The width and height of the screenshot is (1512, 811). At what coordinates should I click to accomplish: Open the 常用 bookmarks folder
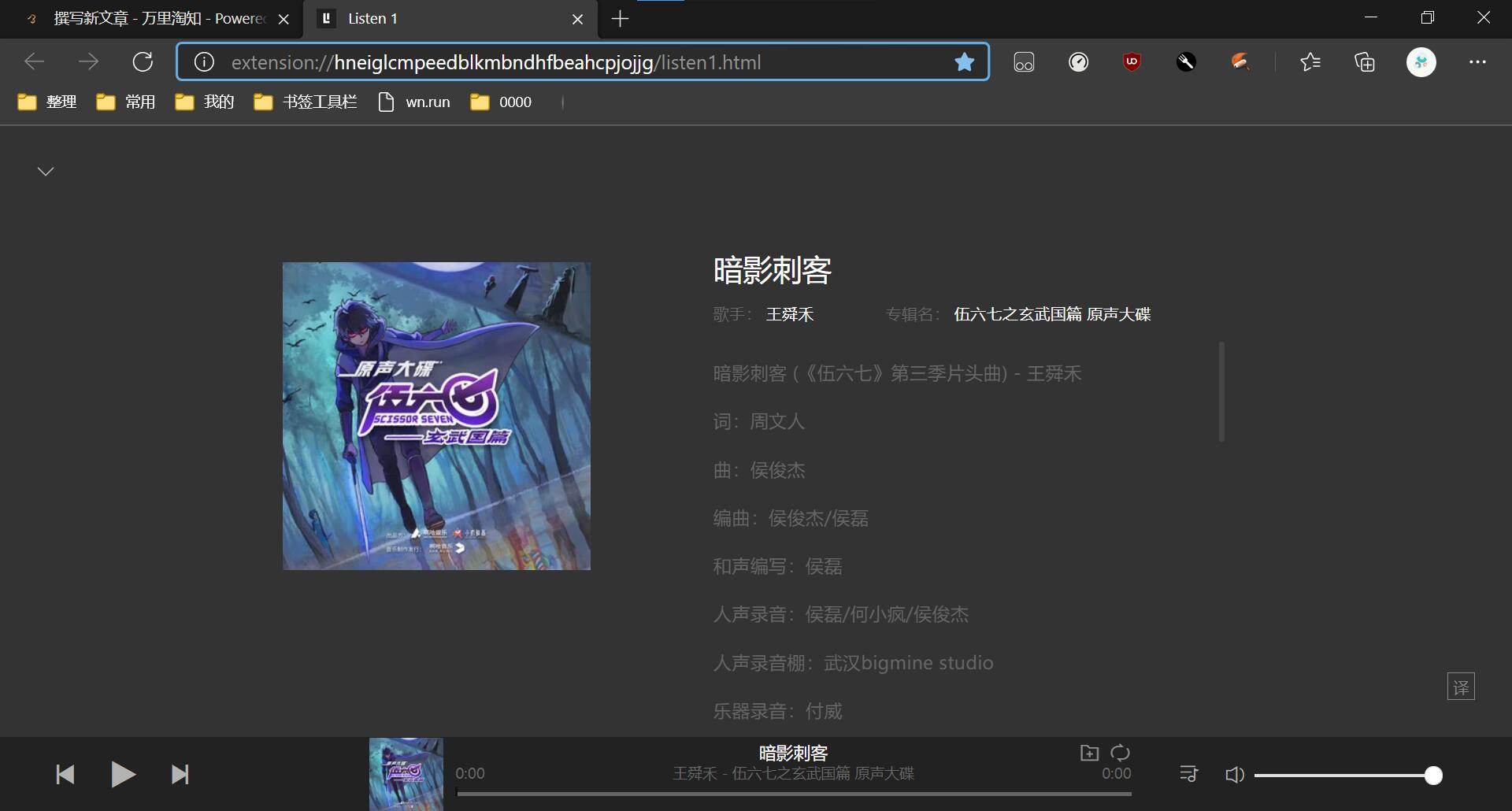[x=126, y=102]
